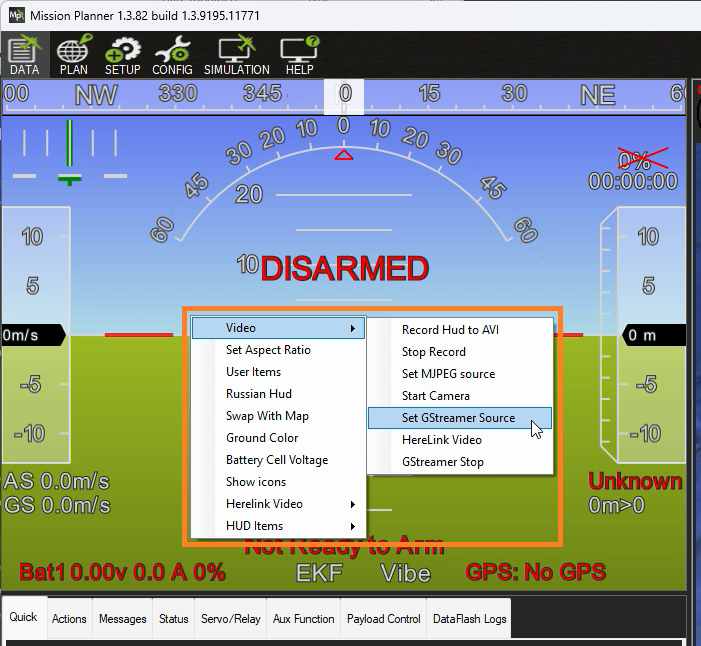Screen dimensions: 701x646
Task: Toggle Battery Cell Voltage display
Action: pyautogui.click(x=278, y=460)
